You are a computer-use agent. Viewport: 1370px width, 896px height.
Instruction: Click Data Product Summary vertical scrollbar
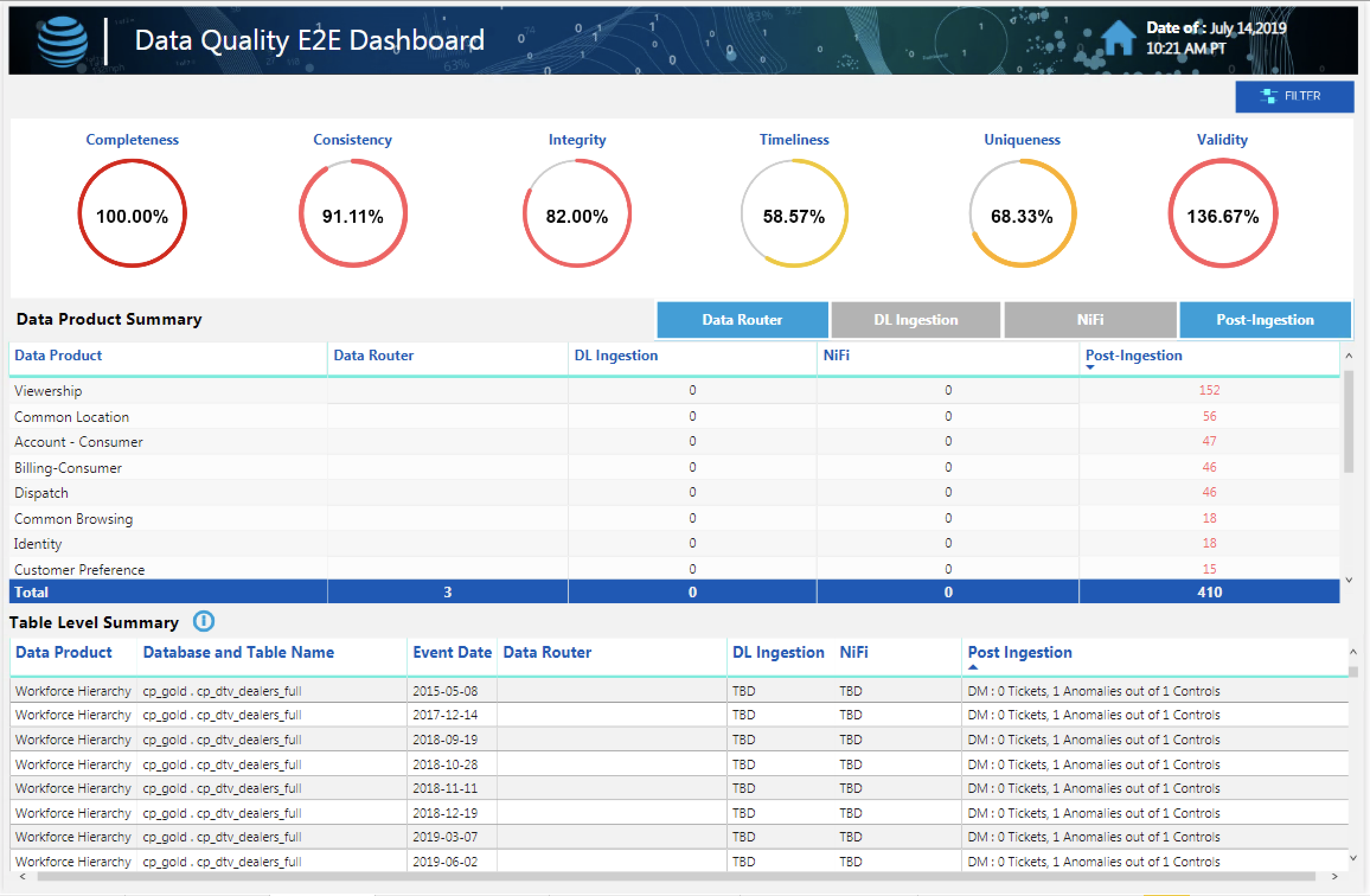[1349, 421]
